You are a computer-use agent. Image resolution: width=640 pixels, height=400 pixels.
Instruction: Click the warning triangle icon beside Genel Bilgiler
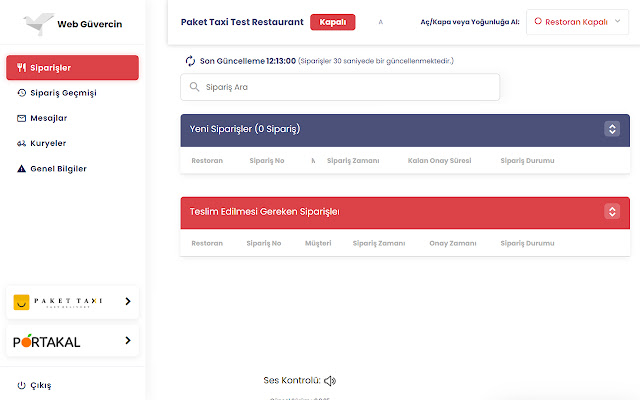pos(21,169)
